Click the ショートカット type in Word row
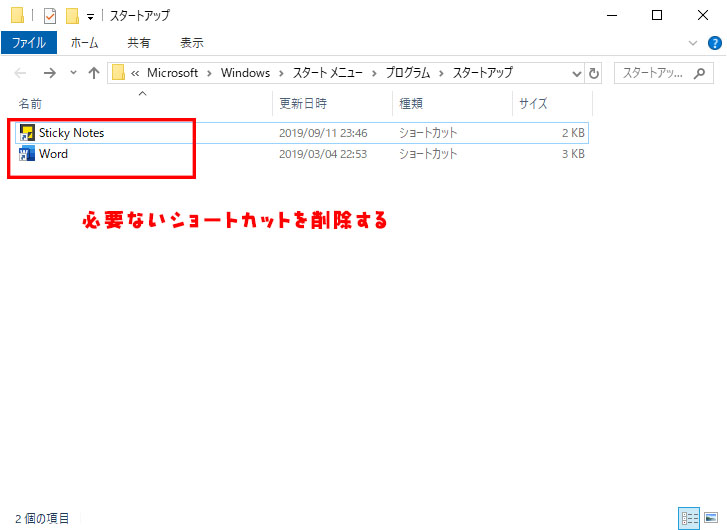Viewport: 727px width, 530px height. (428, 154)
